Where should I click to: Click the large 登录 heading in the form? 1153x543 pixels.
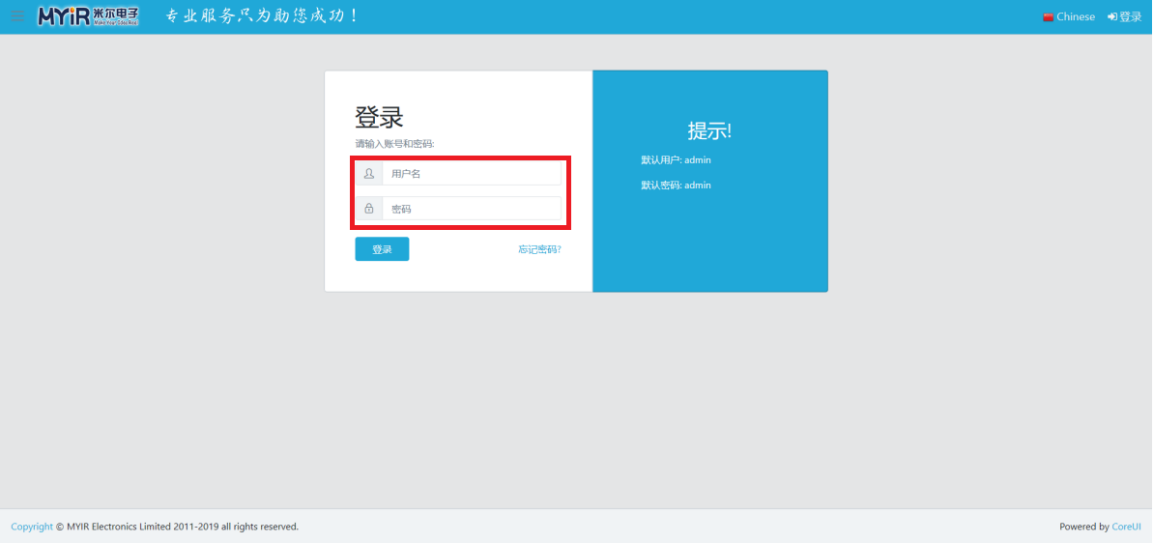pyautogui.click(x=379, y=117)
